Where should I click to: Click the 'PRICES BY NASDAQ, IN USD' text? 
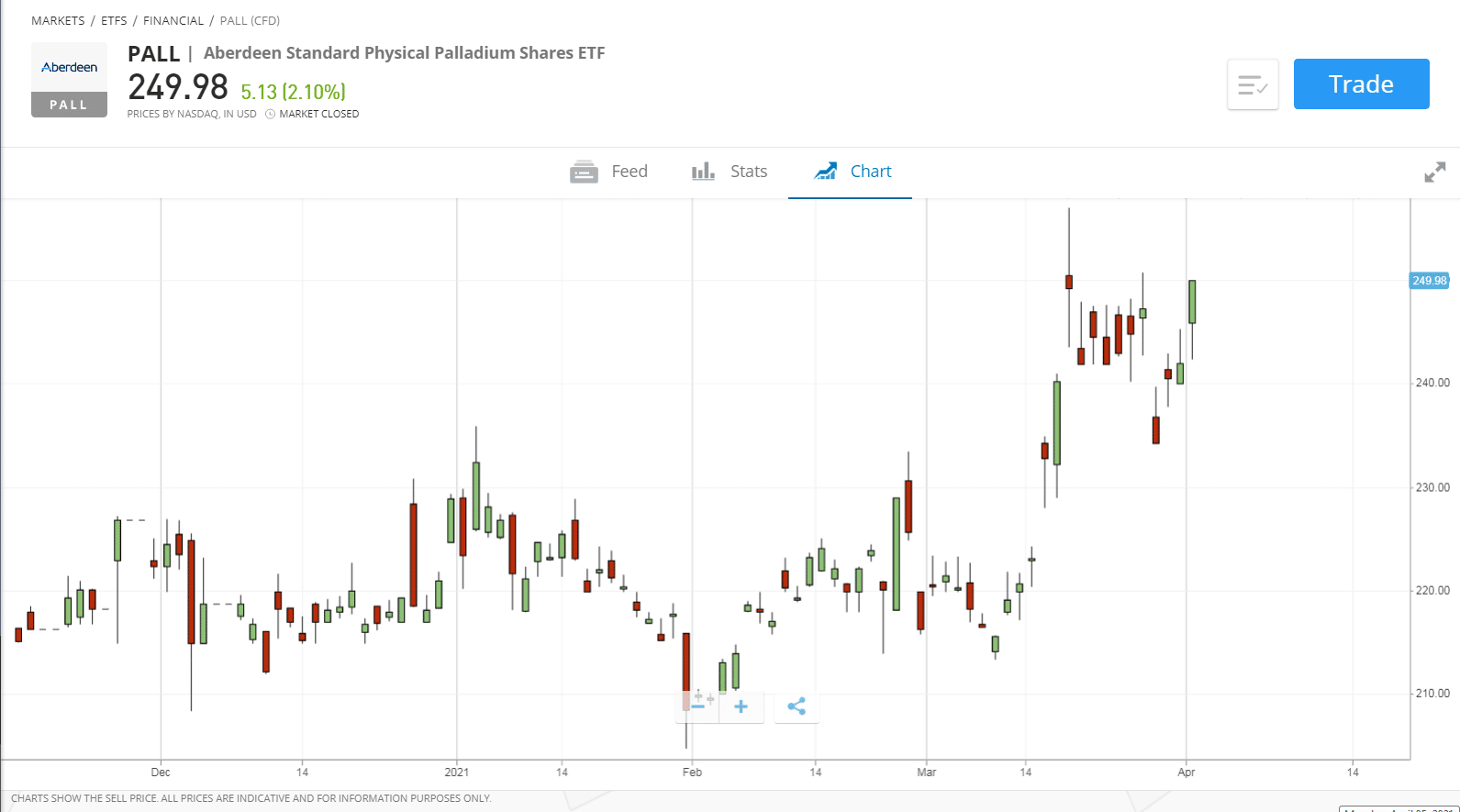point(192,115)
